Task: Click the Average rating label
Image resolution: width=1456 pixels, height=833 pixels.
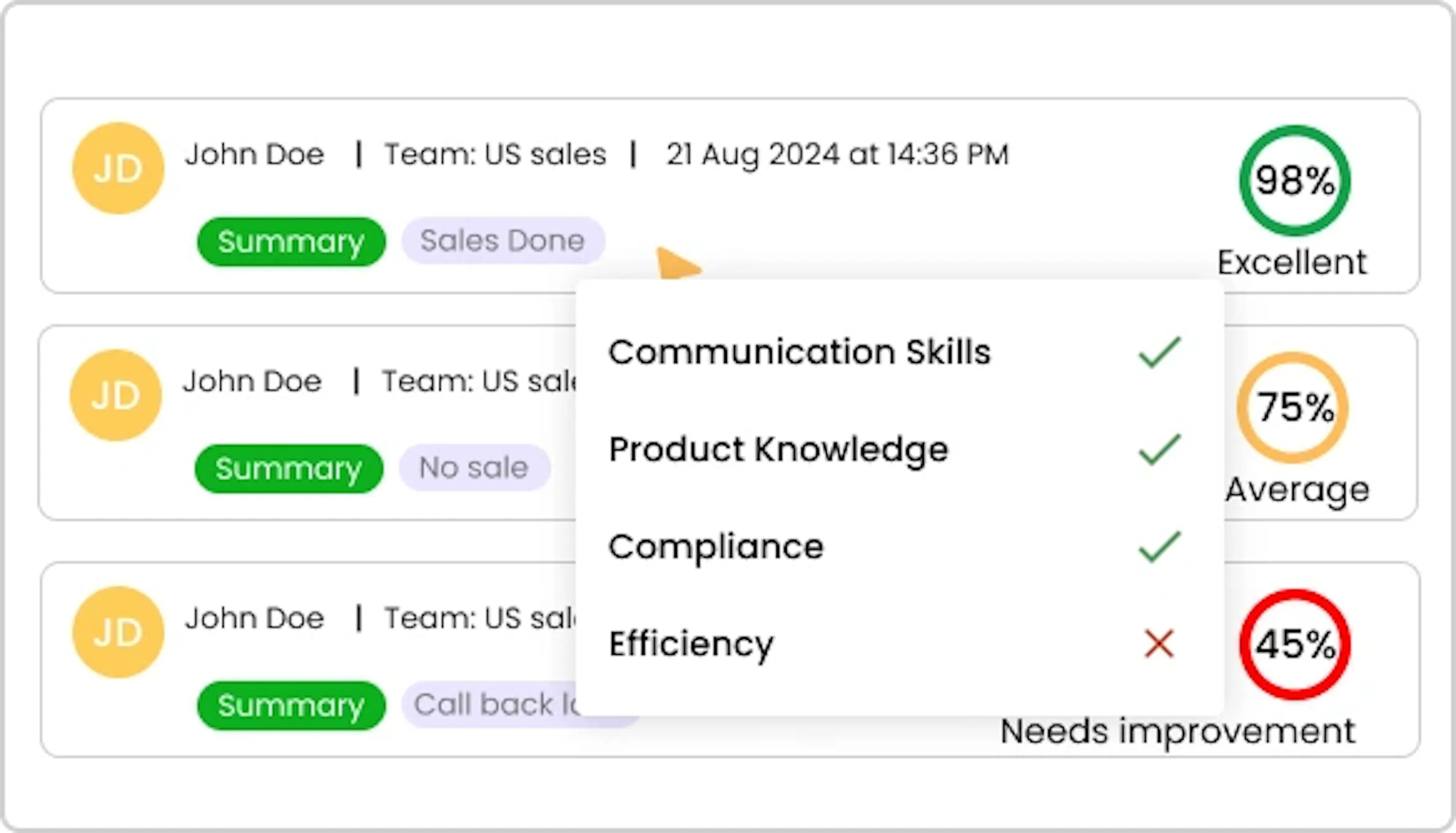Action: pyautogui.click(x=1297, y=490)
